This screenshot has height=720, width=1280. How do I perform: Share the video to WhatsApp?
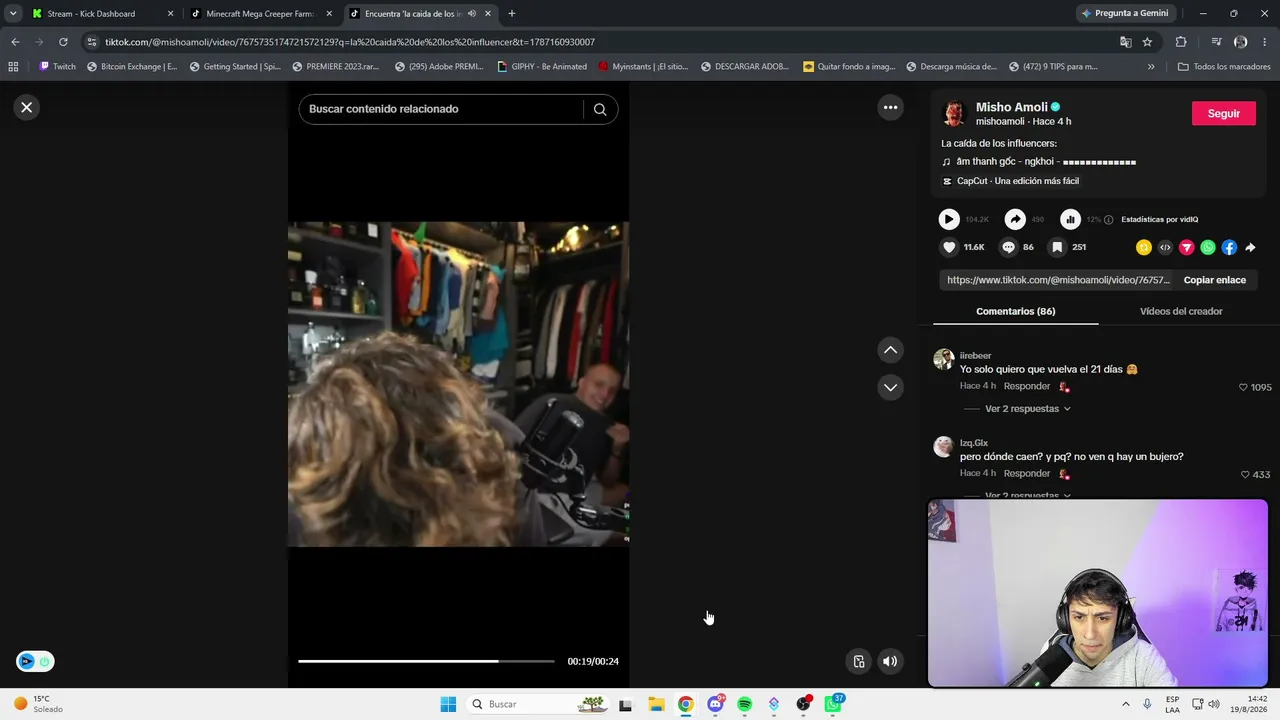1208,247
